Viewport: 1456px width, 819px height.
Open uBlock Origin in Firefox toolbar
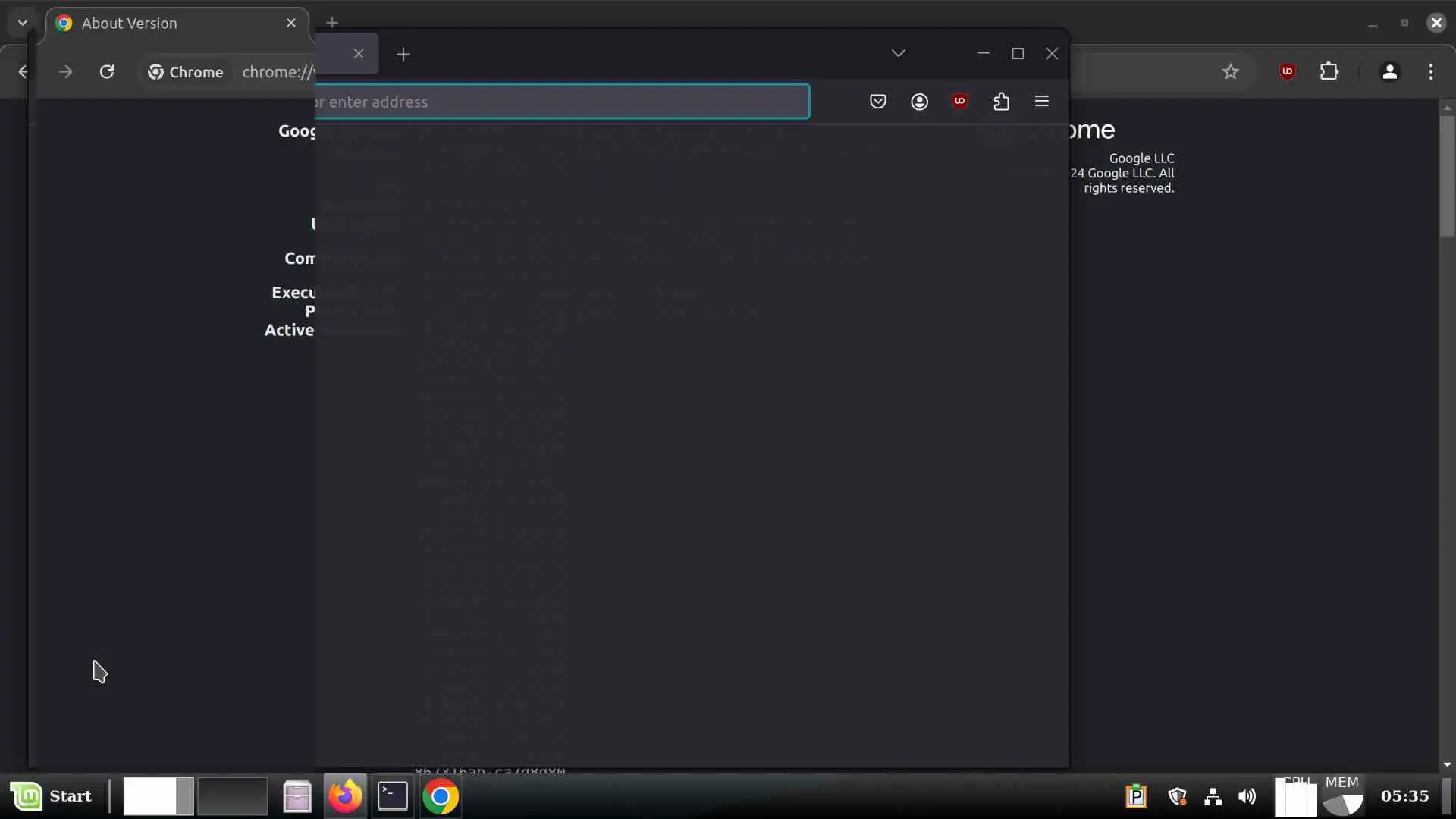point(960,102)
